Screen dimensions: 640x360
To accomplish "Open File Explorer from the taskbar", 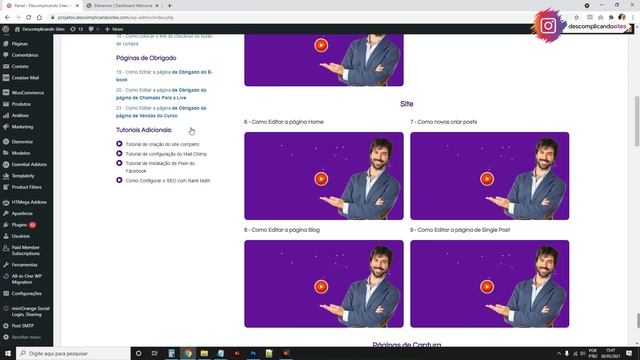I will (x=204, y=353).
